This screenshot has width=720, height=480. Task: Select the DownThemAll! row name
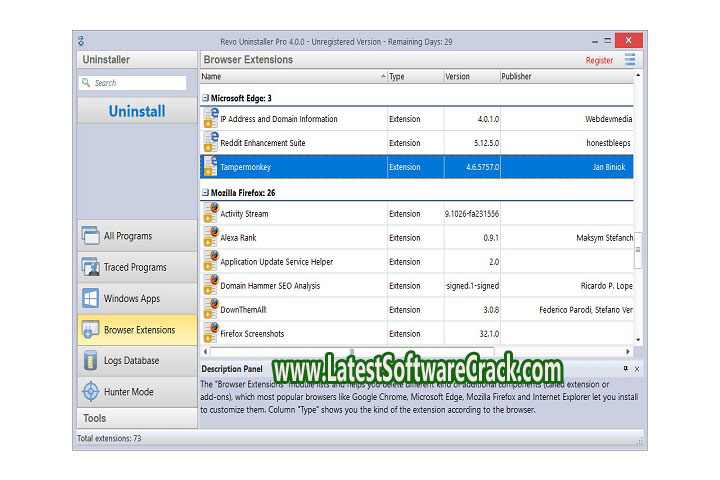click(243, 310)
